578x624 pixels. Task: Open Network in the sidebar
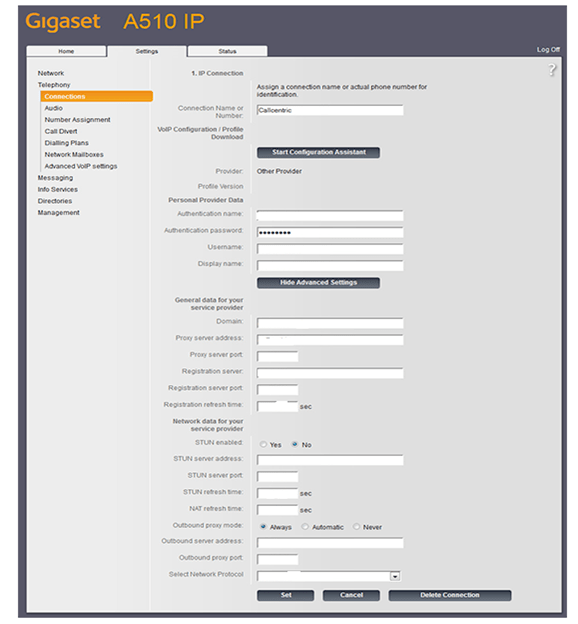pyautogui.click(x=51, y=73)
